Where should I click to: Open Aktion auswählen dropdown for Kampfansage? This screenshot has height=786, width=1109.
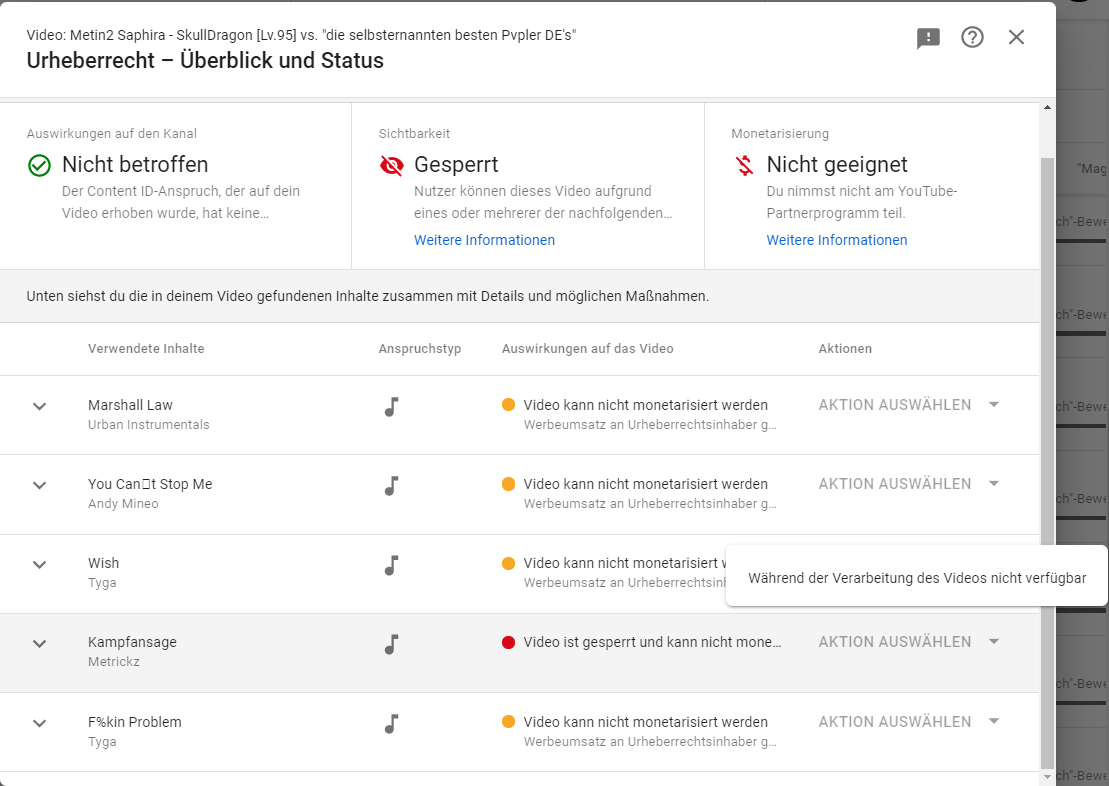tap(910, 642)
